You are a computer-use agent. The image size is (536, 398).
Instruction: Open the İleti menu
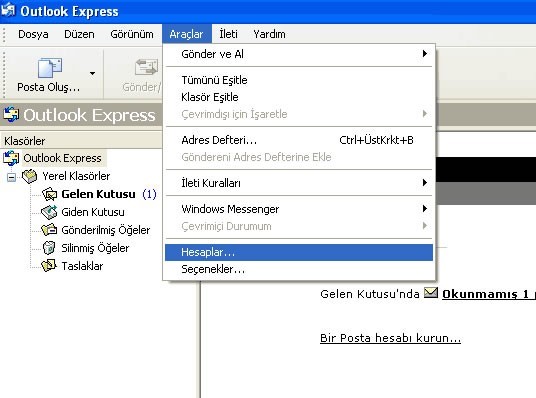tap(228, 34)
